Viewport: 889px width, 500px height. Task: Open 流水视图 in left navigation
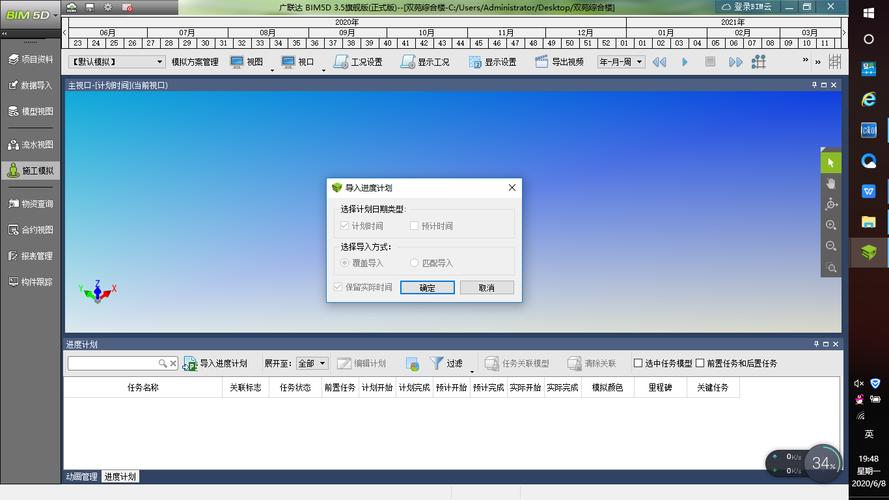pyautogui.click(x=30, y=144)
